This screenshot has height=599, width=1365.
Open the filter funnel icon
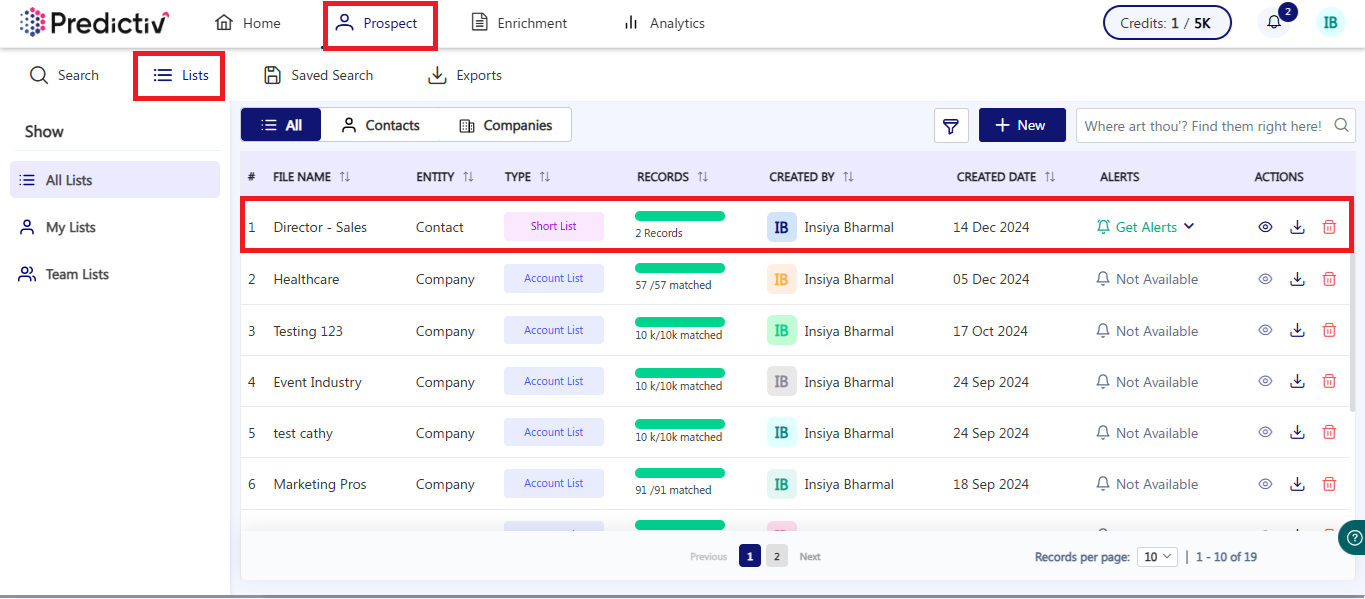(951, 126)
